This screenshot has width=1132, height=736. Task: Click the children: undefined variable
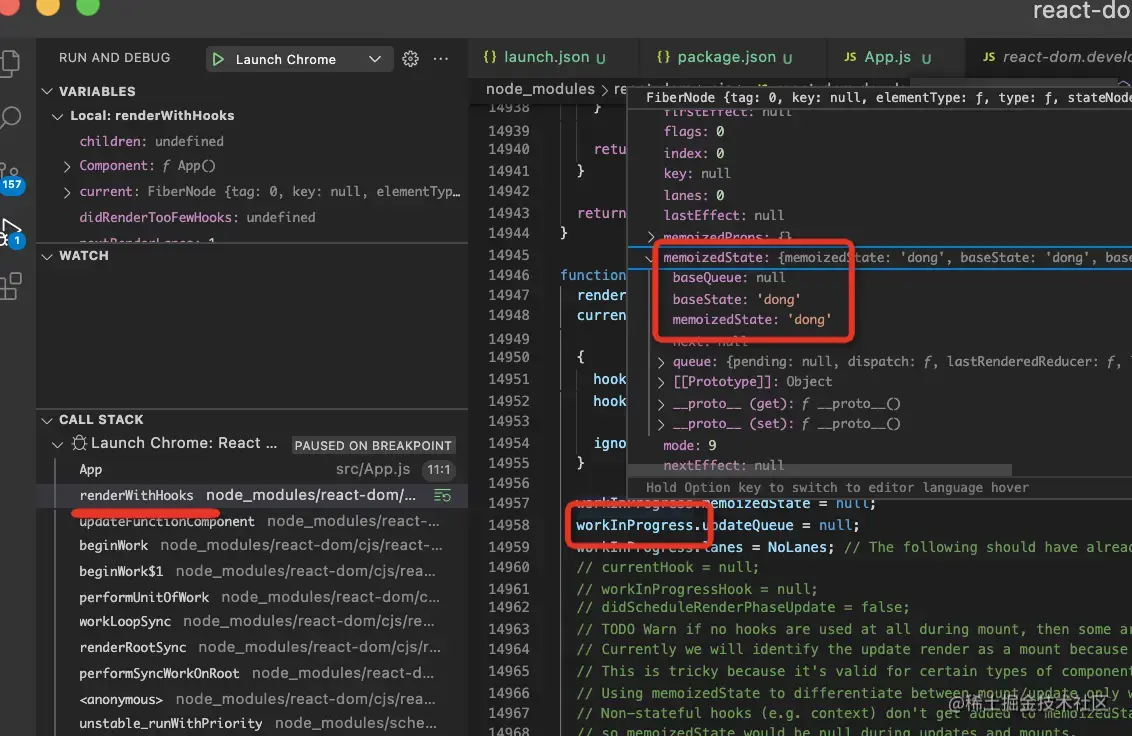pos(152,142)
